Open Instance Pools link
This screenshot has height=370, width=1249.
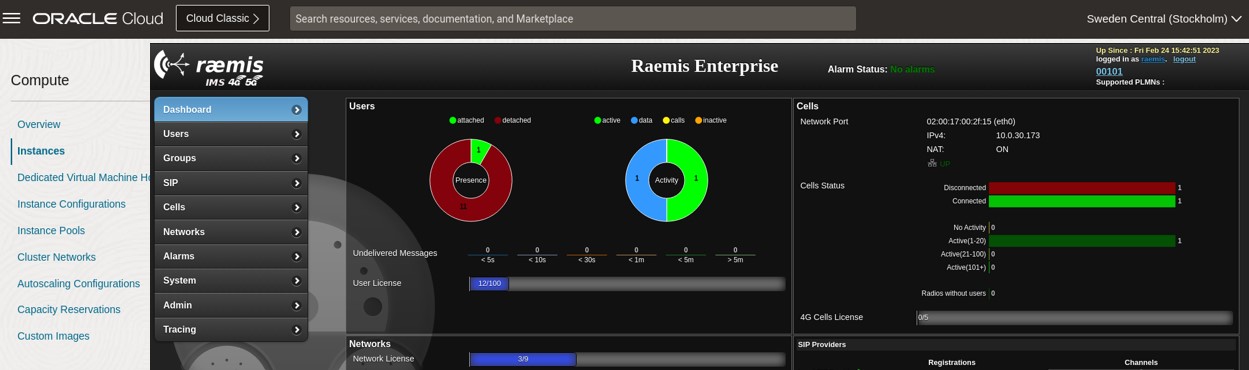[x=51, y=231]
